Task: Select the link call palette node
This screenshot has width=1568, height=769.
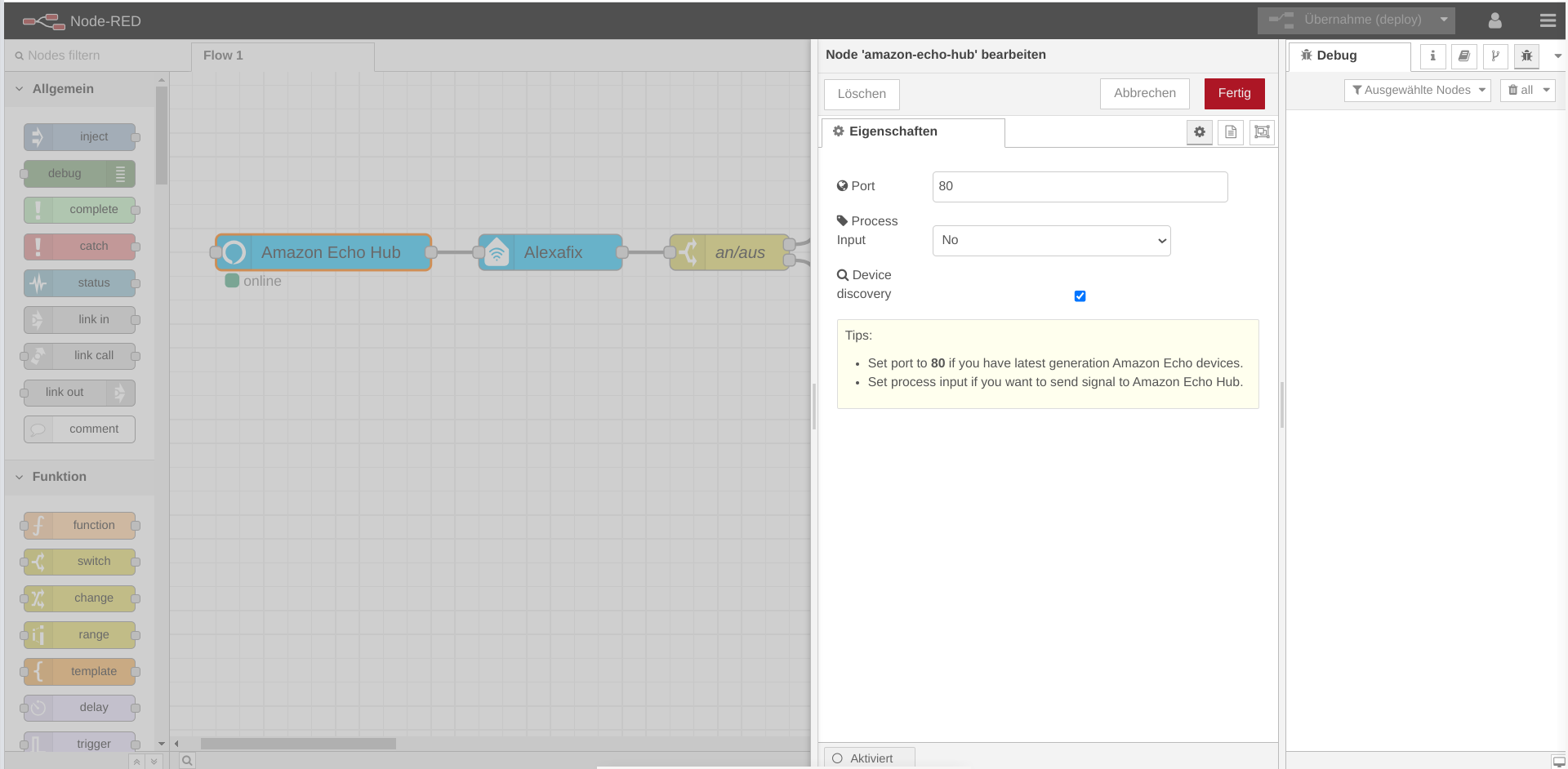Action: coord(79,356)
